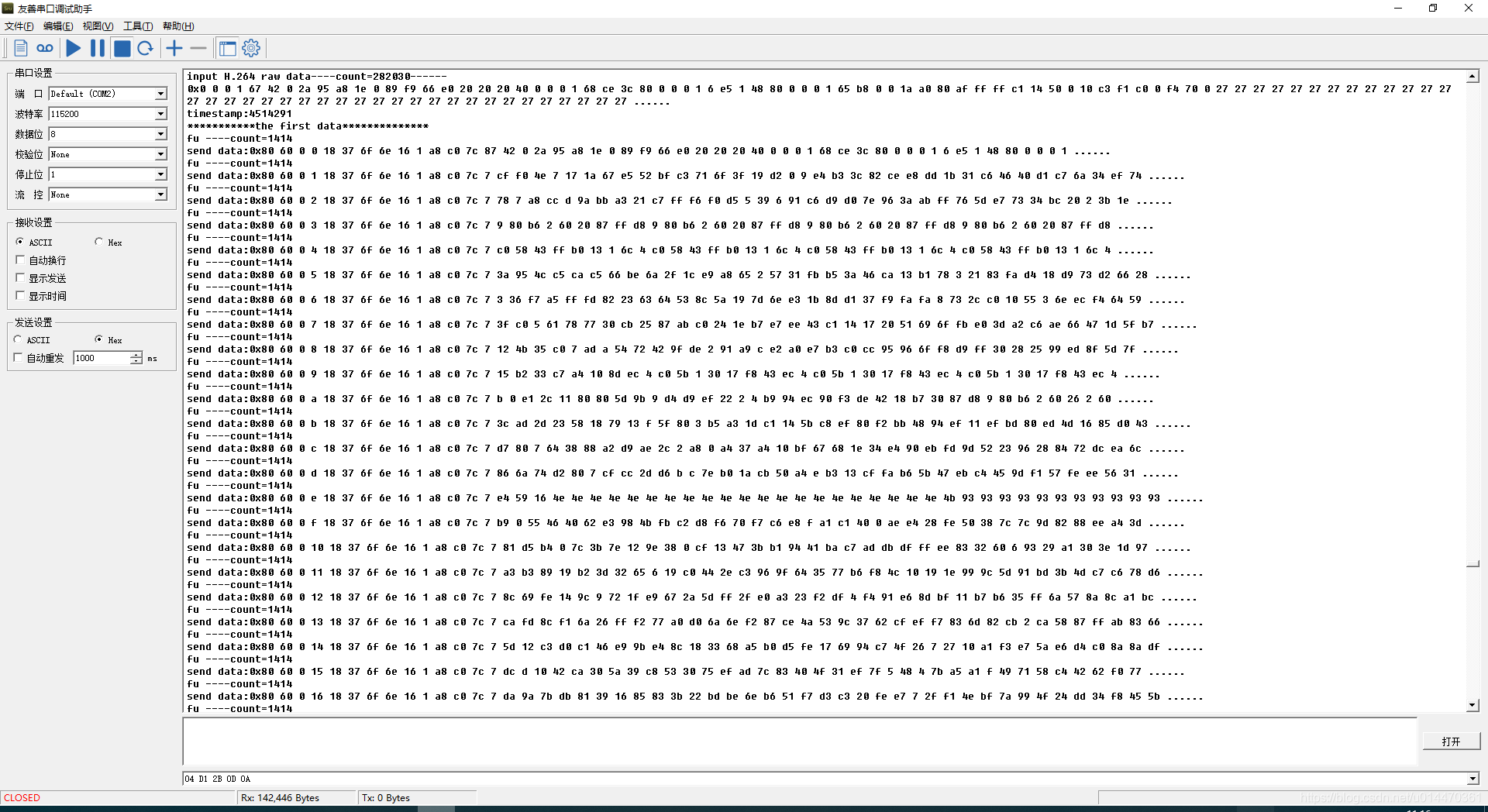Click the recording tape loop icon
Image resolution: width=1488 pixels, height=812 pixels.
45,48
